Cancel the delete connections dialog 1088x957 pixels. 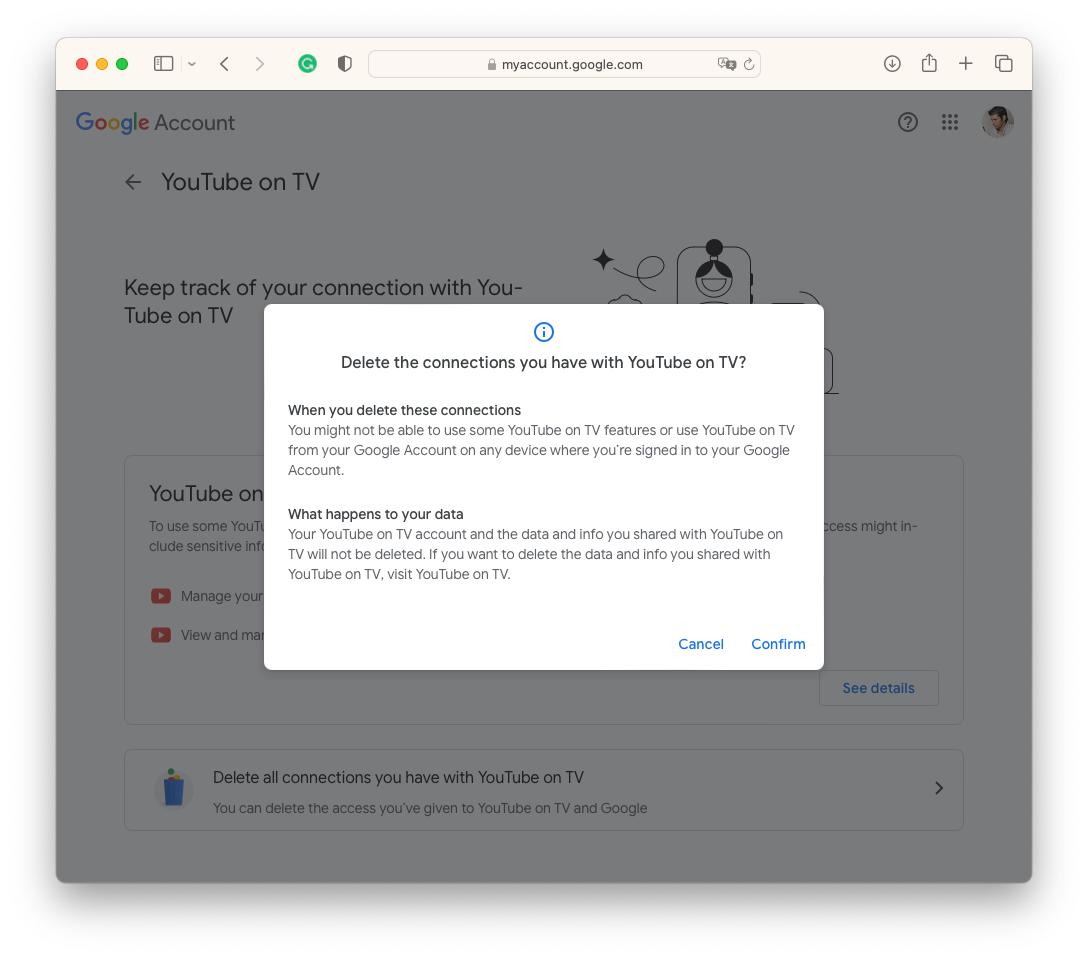pos(700,644)
